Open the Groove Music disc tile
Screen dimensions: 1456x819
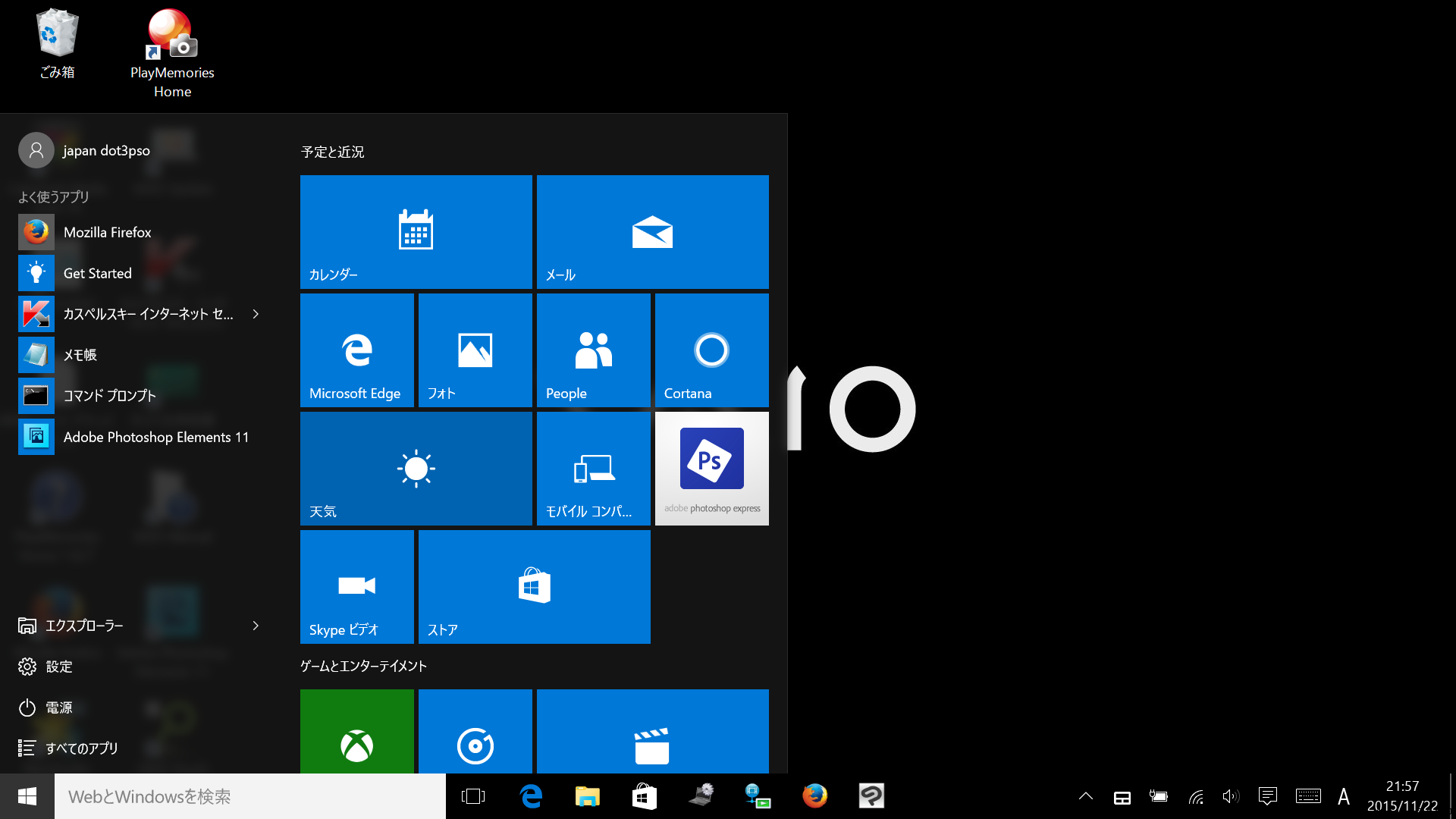[475, 731]
